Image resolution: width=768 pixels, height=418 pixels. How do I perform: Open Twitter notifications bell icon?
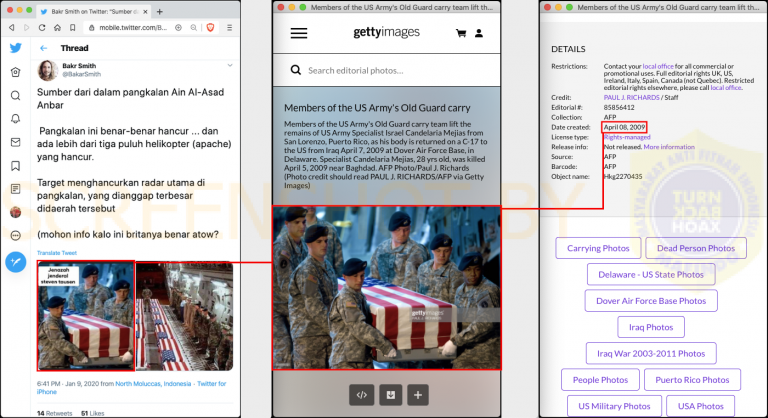coord(16,119)
